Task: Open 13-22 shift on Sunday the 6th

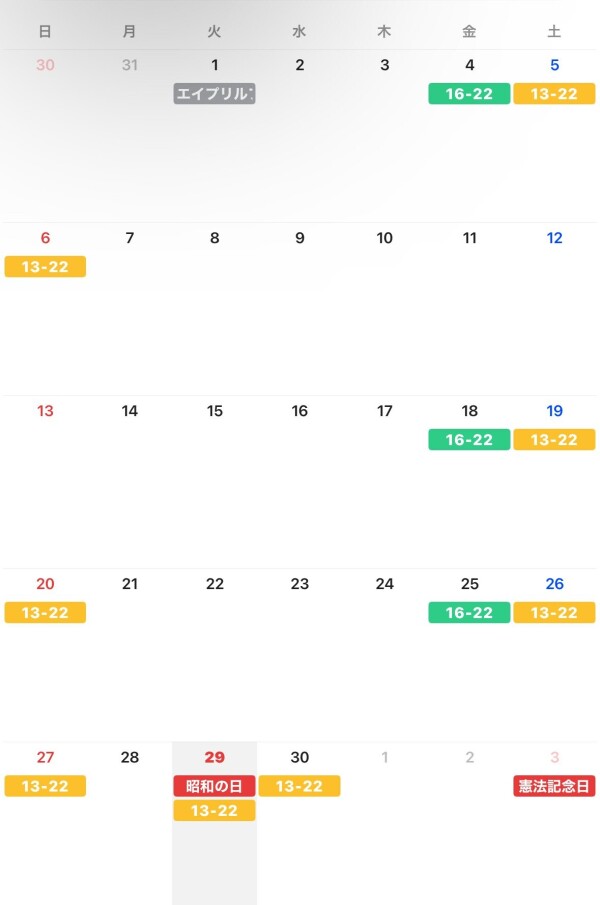Action: coord(45,267)
